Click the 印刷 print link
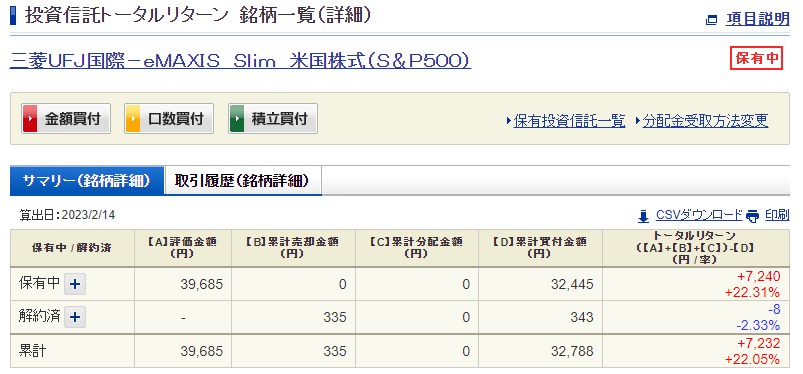This screenshot has height=374, width=803. point(777,215)
